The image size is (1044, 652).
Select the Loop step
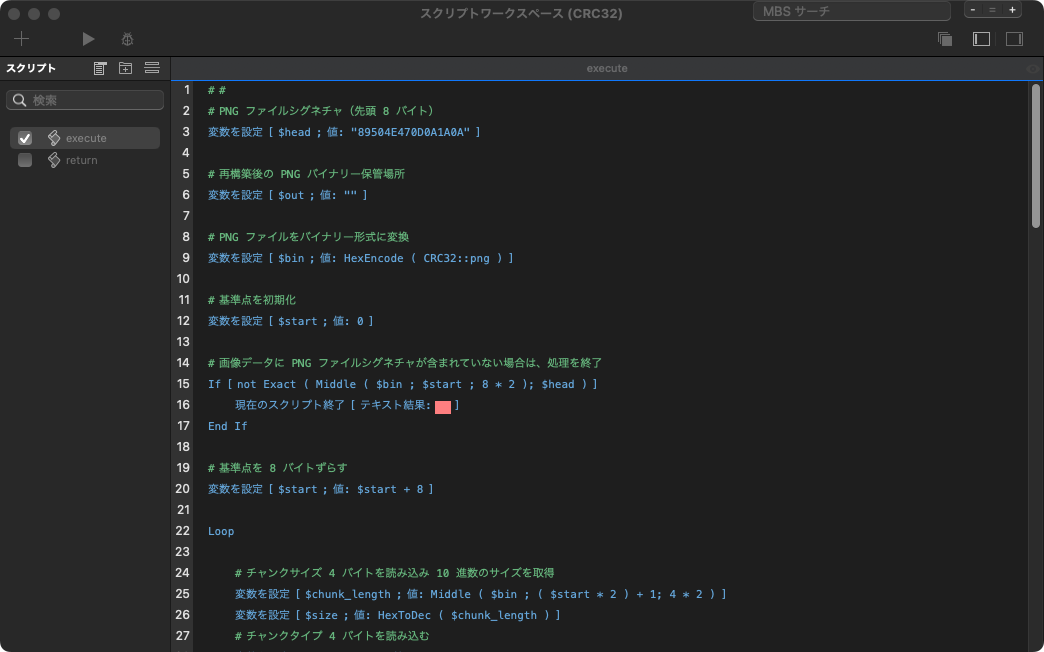221,531
